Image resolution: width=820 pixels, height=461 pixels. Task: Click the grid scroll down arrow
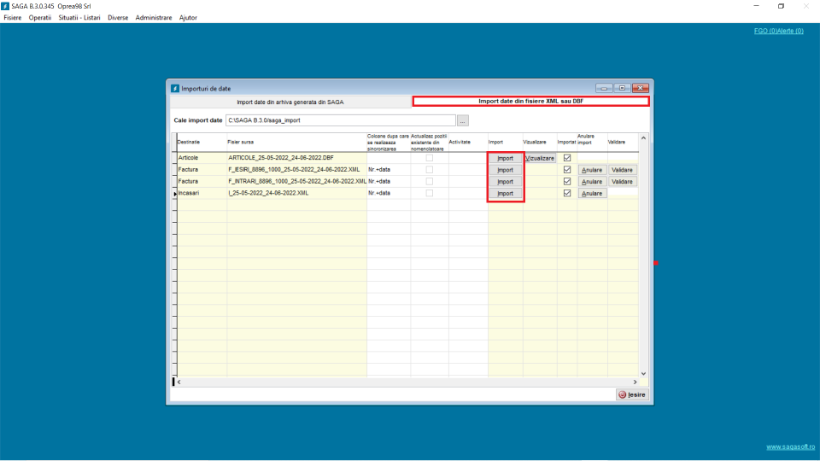(643, 374)
